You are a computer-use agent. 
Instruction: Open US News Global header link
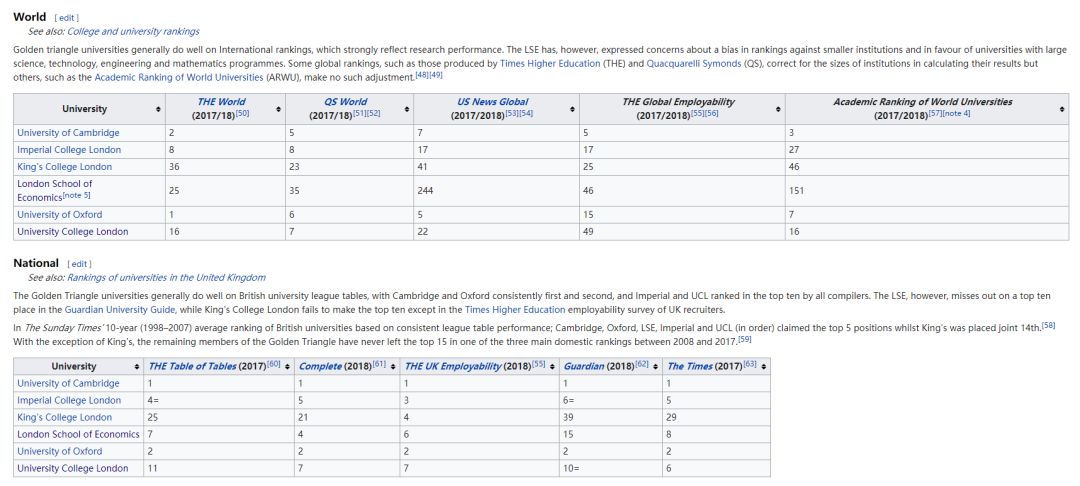(492, 102)
